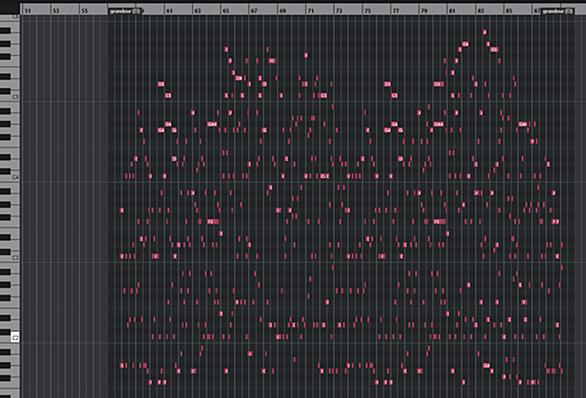586x398 pixels.
Task: Select the C5 note at bar 77
Action: 394,96
